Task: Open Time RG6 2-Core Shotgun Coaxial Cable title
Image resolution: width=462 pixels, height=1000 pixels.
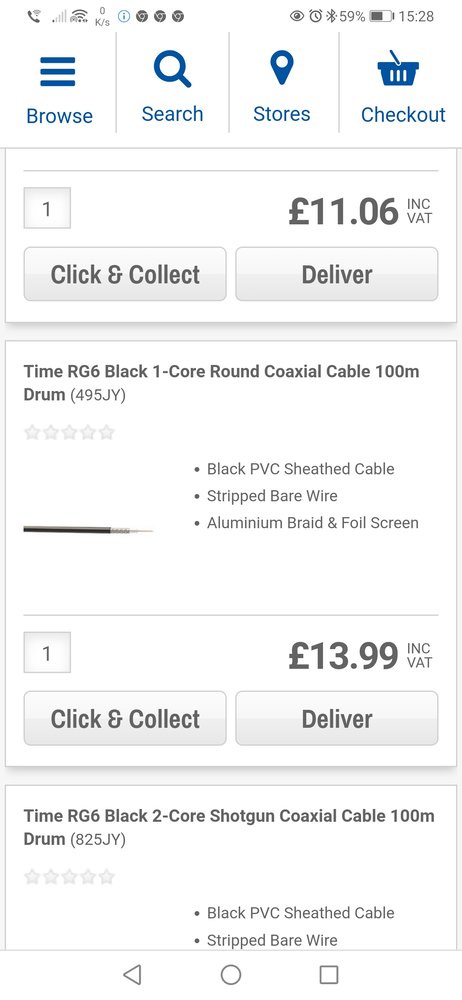Action: pyautogui.click(x=228, y=827)
